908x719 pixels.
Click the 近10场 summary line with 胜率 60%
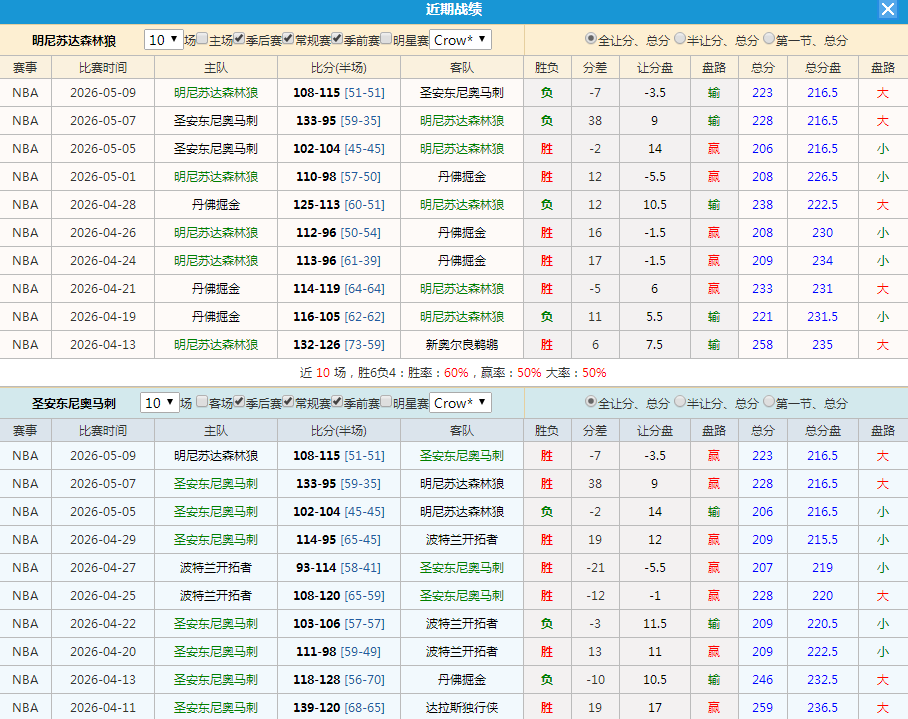[453, 373]
